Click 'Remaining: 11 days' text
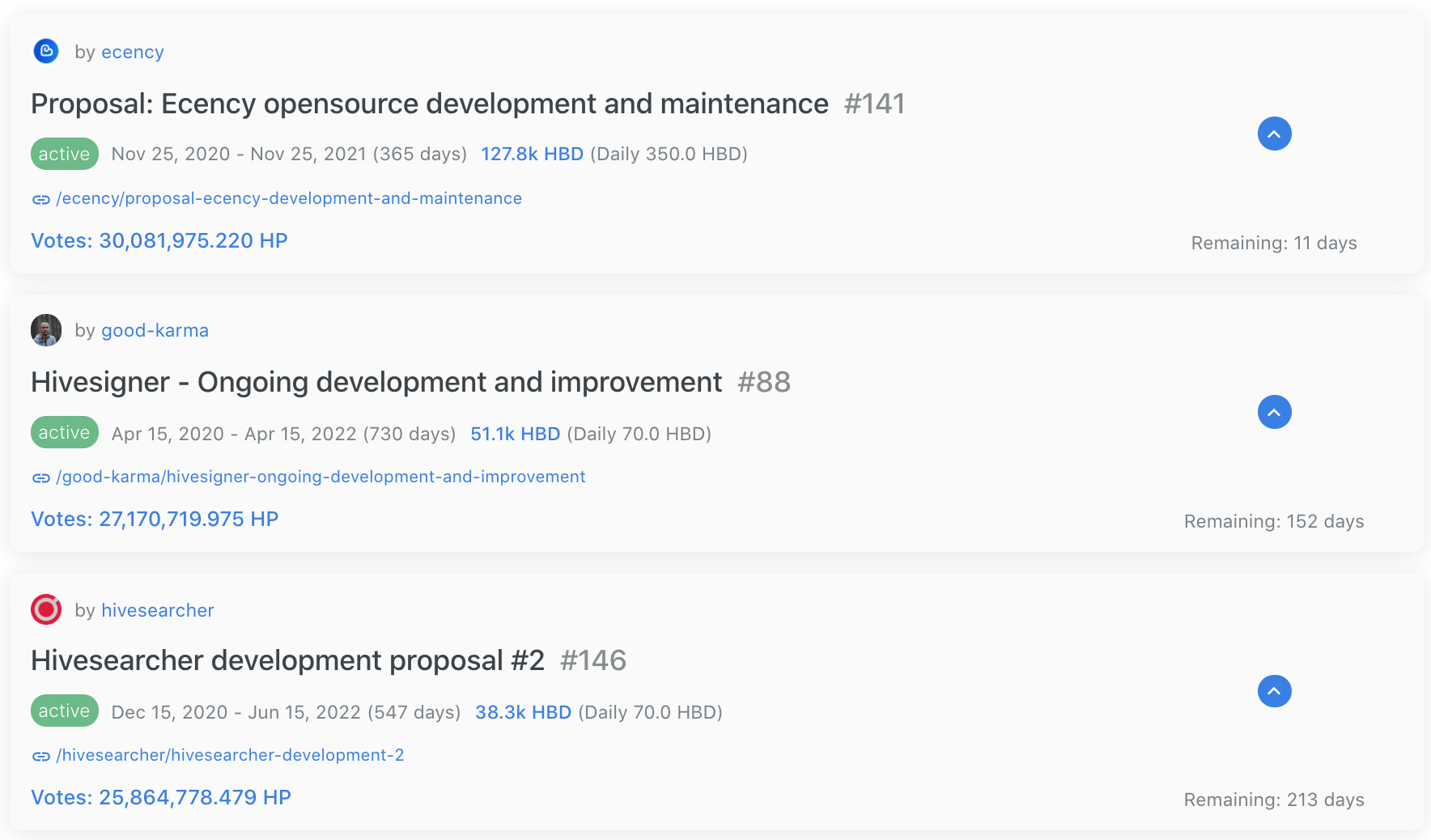This screenshot has height=840, width=1431. pyautogui.click(x=1274, y=243)
